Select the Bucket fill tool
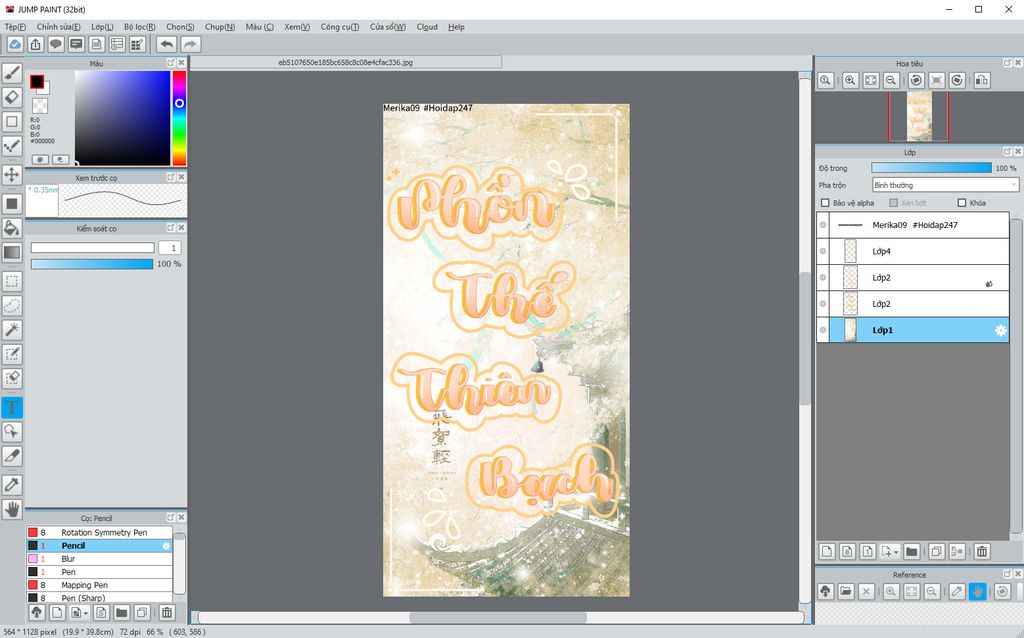The image size is (1024, 638). (x=12, y=228)
